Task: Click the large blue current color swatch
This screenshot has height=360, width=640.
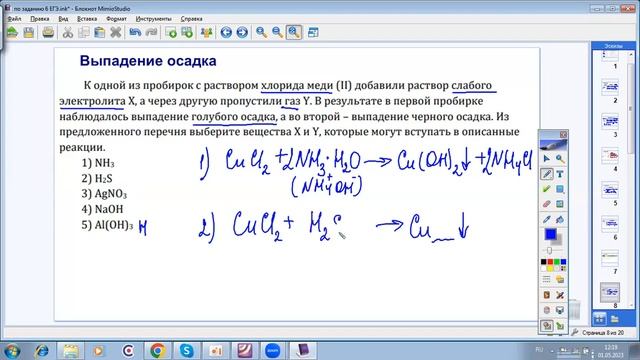Action: tap(550, 234)
